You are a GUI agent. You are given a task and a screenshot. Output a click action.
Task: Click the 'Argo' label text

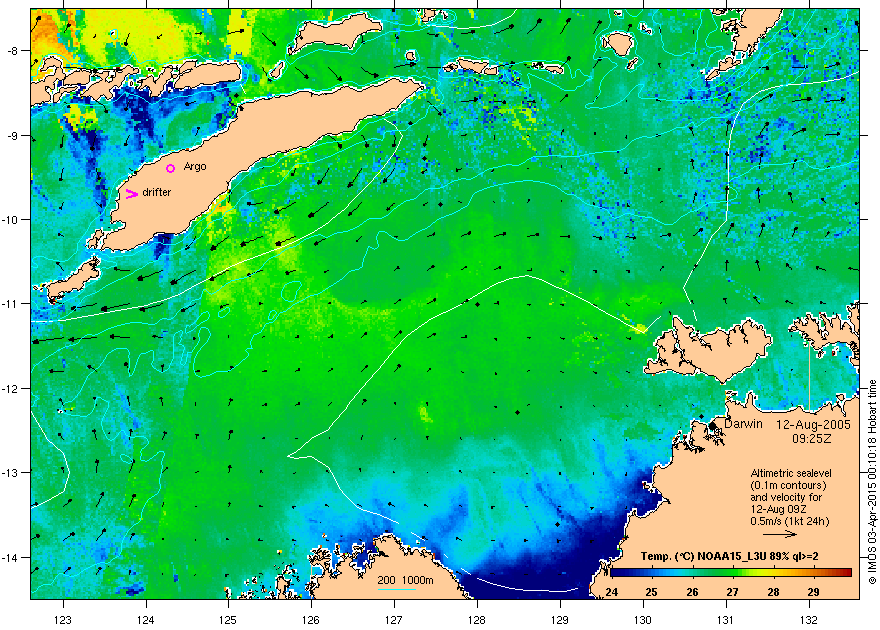[x=195, y=167]
